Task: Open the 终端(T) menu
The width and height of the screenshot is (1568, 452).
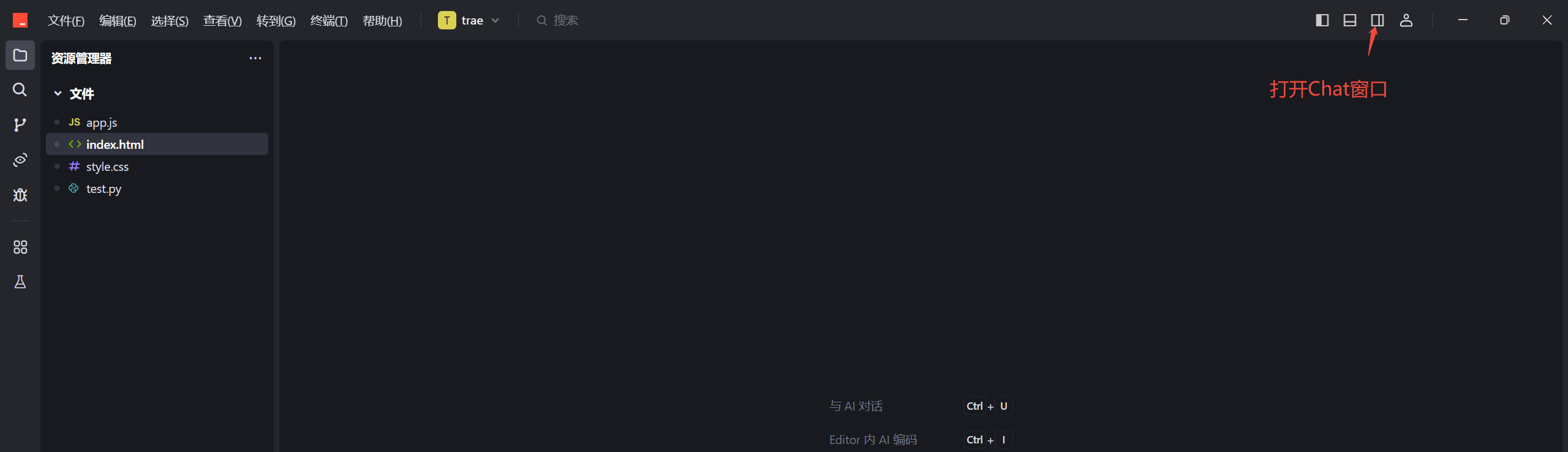Action: pyautogui.click(x=329, y=21)
